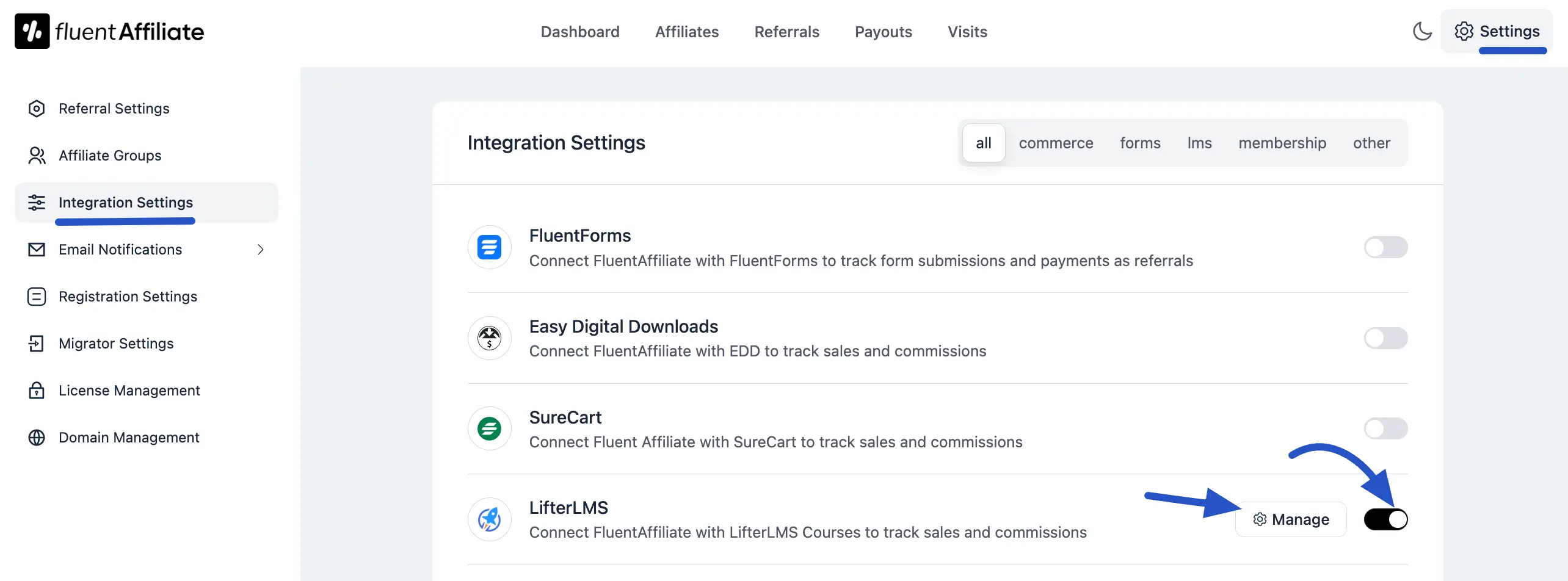Enable the Easy Digital Downloads toggle
This screenshot has width=1568, height=581.
click(x=1385, y=337)
